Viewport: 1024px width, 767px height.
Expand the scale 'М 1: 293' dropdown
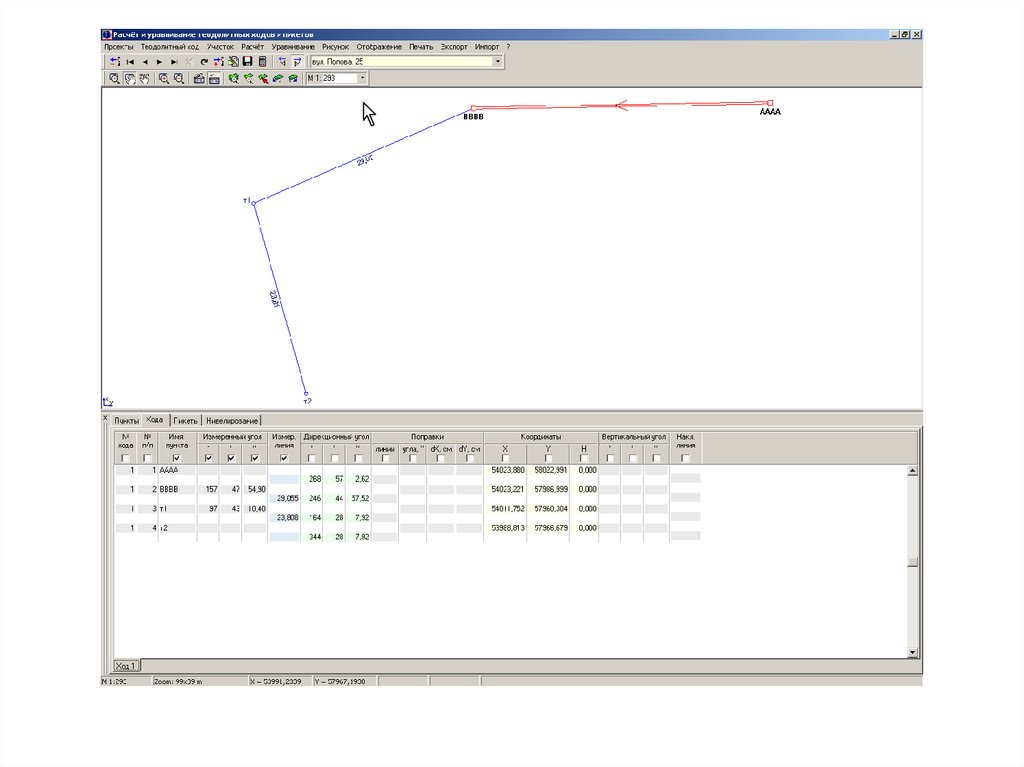[362, 78]
